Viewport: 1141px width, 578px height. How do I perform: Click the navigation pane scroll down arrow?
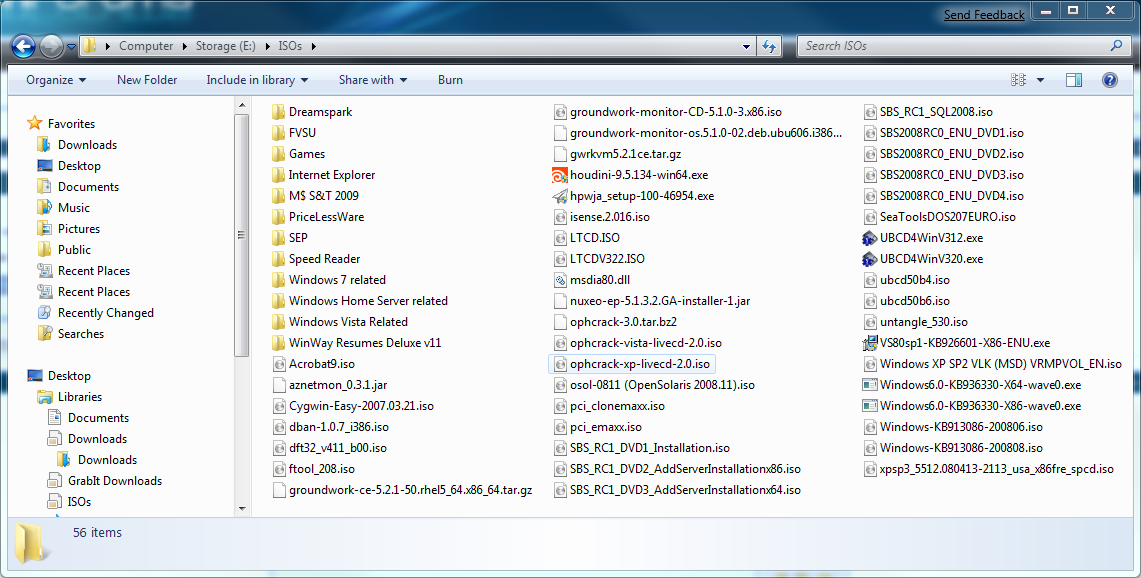(242, 509)
